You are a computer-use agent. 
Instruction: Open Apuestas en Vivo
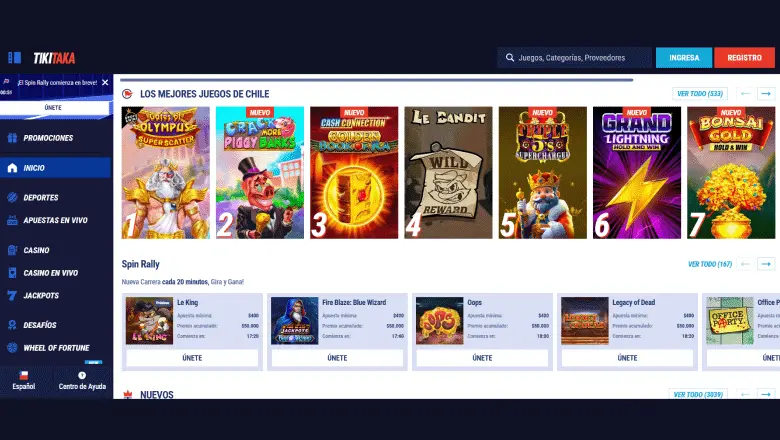click(x=56, y=220)
